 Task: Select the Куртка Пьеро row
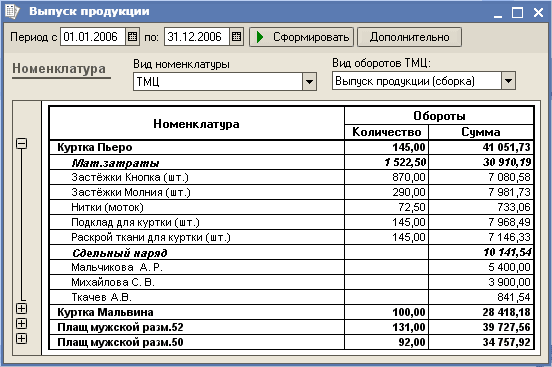point(291,147)
